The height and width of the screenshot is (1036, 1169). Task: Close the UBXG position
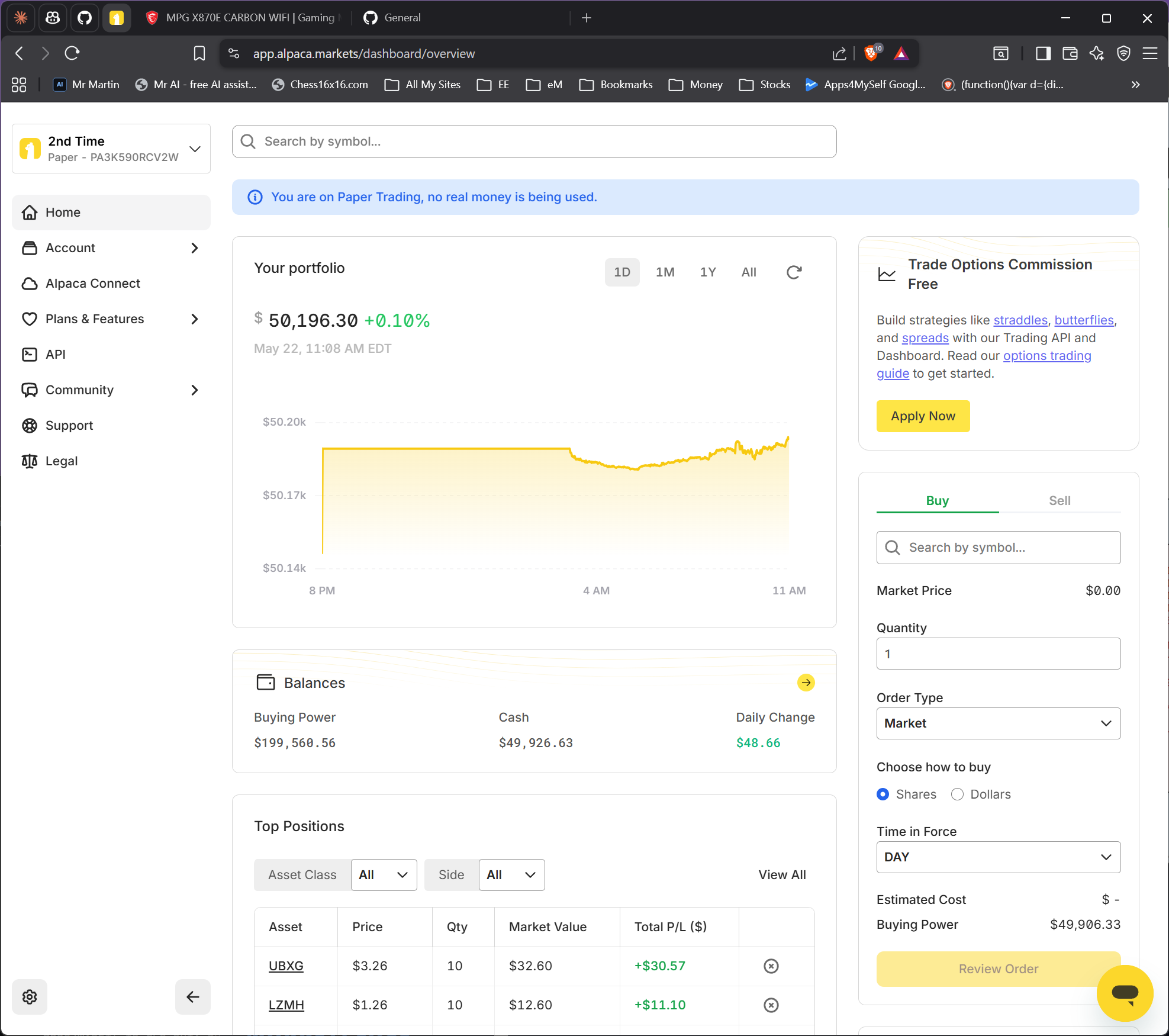point(771,966)
